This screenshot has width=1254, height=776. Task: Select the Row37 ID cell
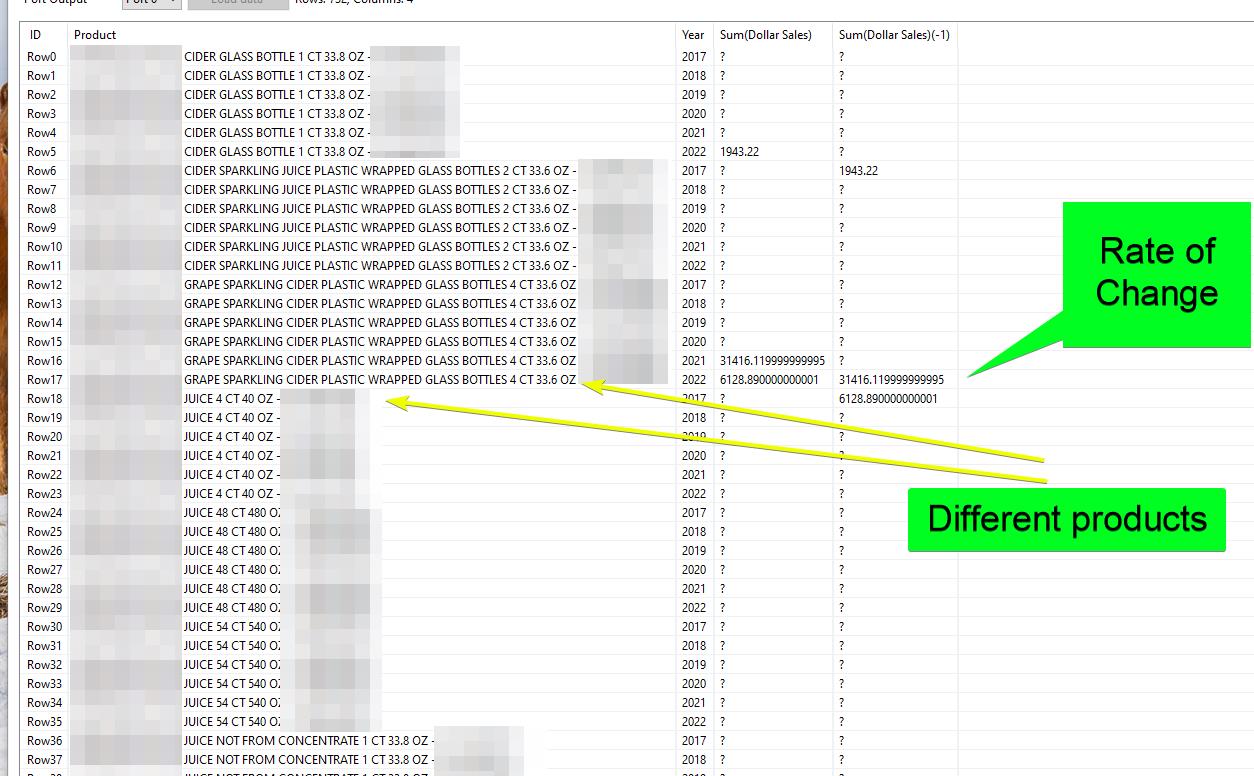44,760
